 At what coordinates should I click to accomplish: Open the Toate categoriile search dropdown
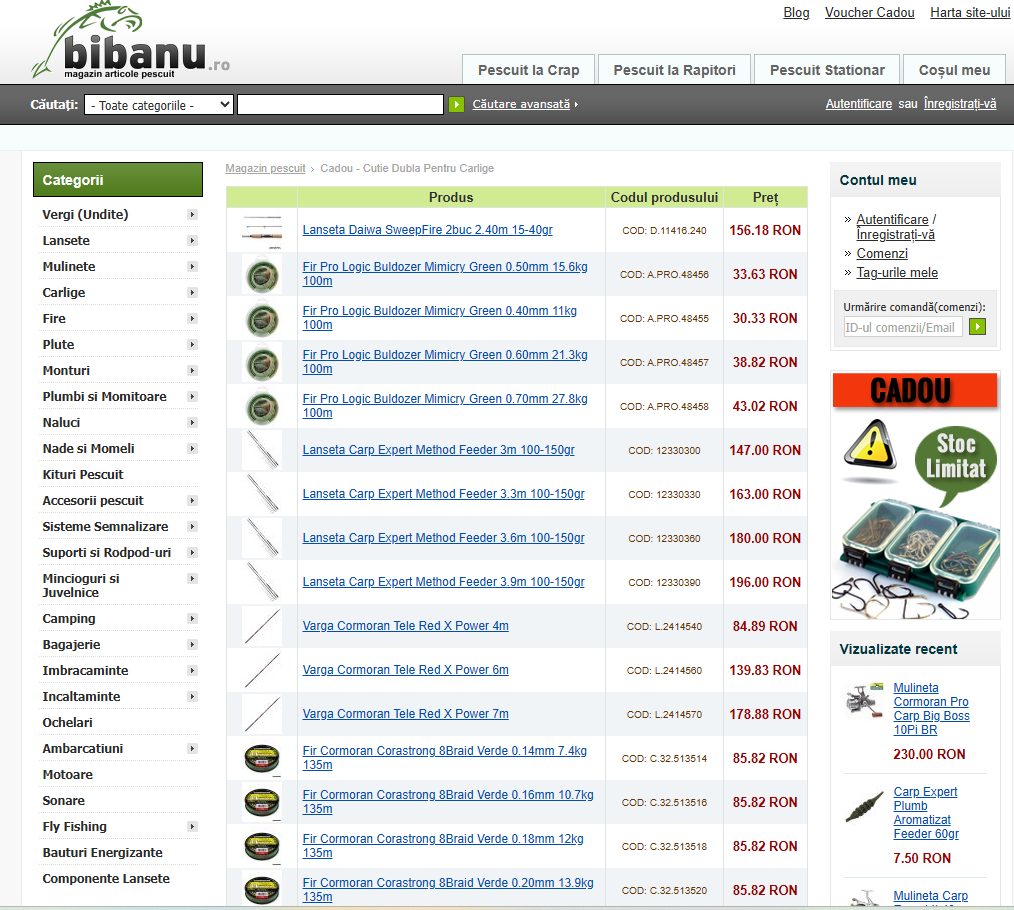pyautogui.click(x=159, y=105)
